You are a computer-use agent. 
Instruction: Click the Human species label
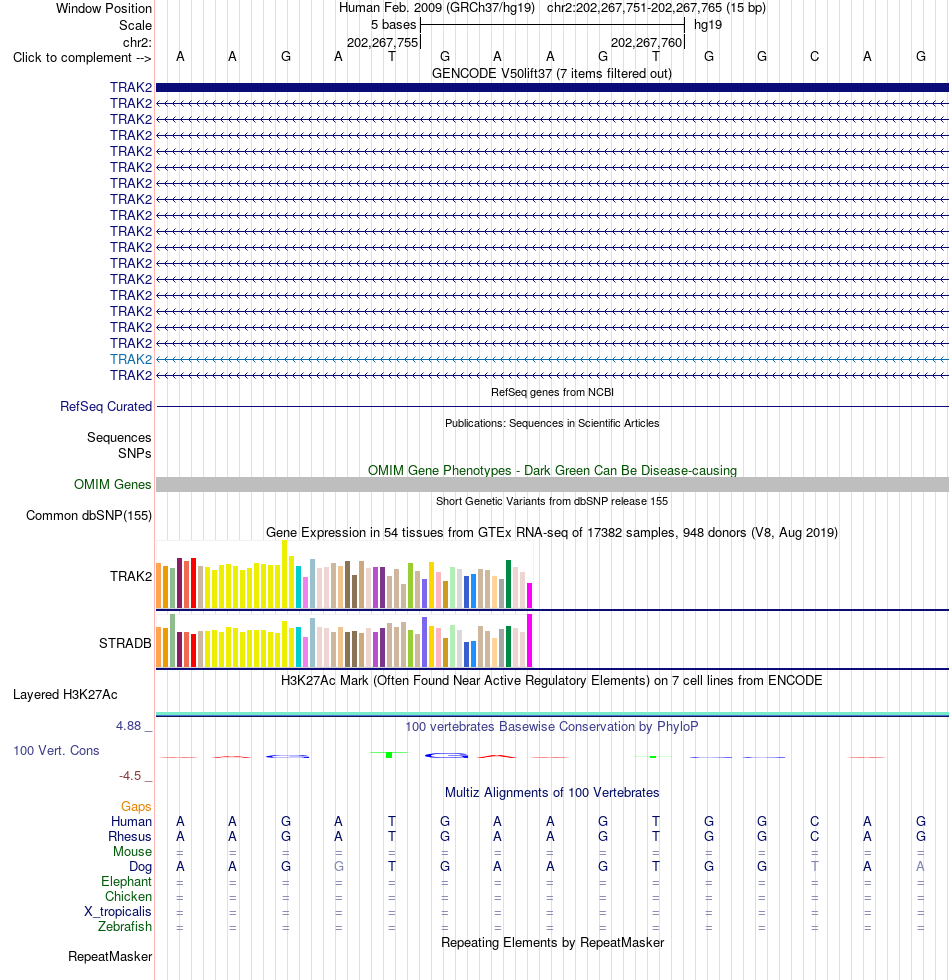pyautogui.click(x=131, y=821)
